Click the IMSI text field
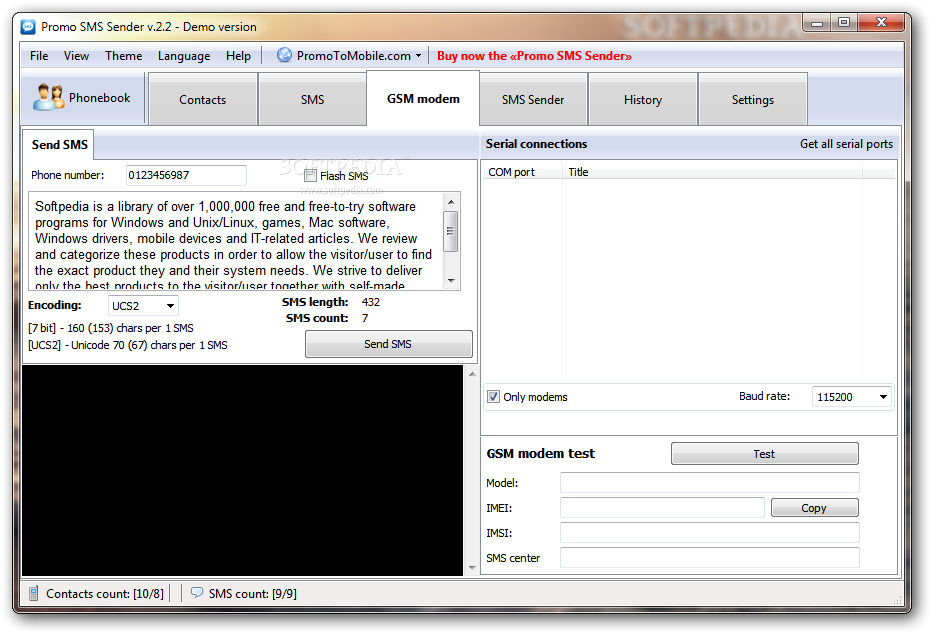The image size is (932, 634). [x=710, y=532]
